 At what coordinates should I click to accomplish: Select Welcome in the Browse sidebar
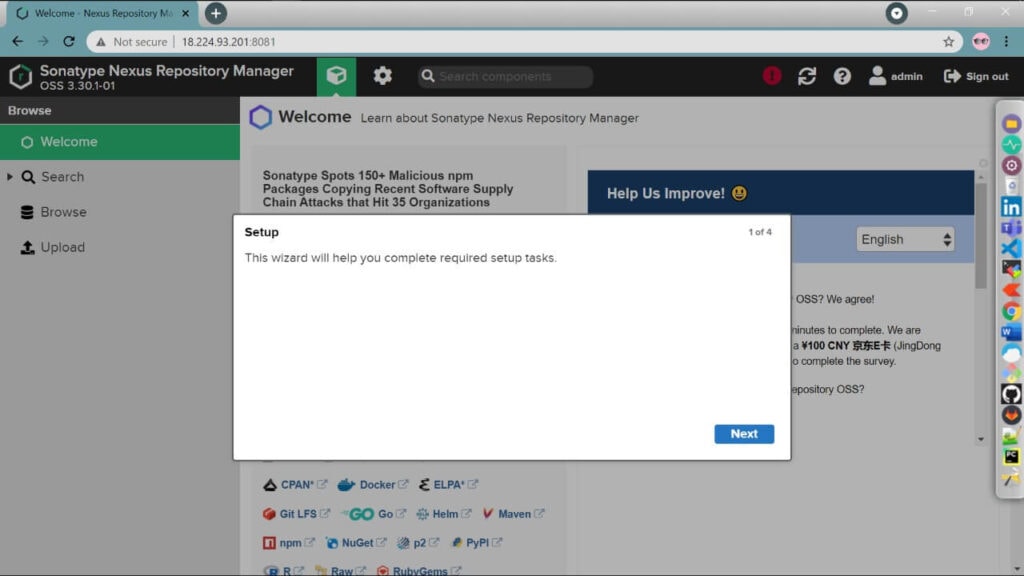pyautogui.click(x=120, y=142)
